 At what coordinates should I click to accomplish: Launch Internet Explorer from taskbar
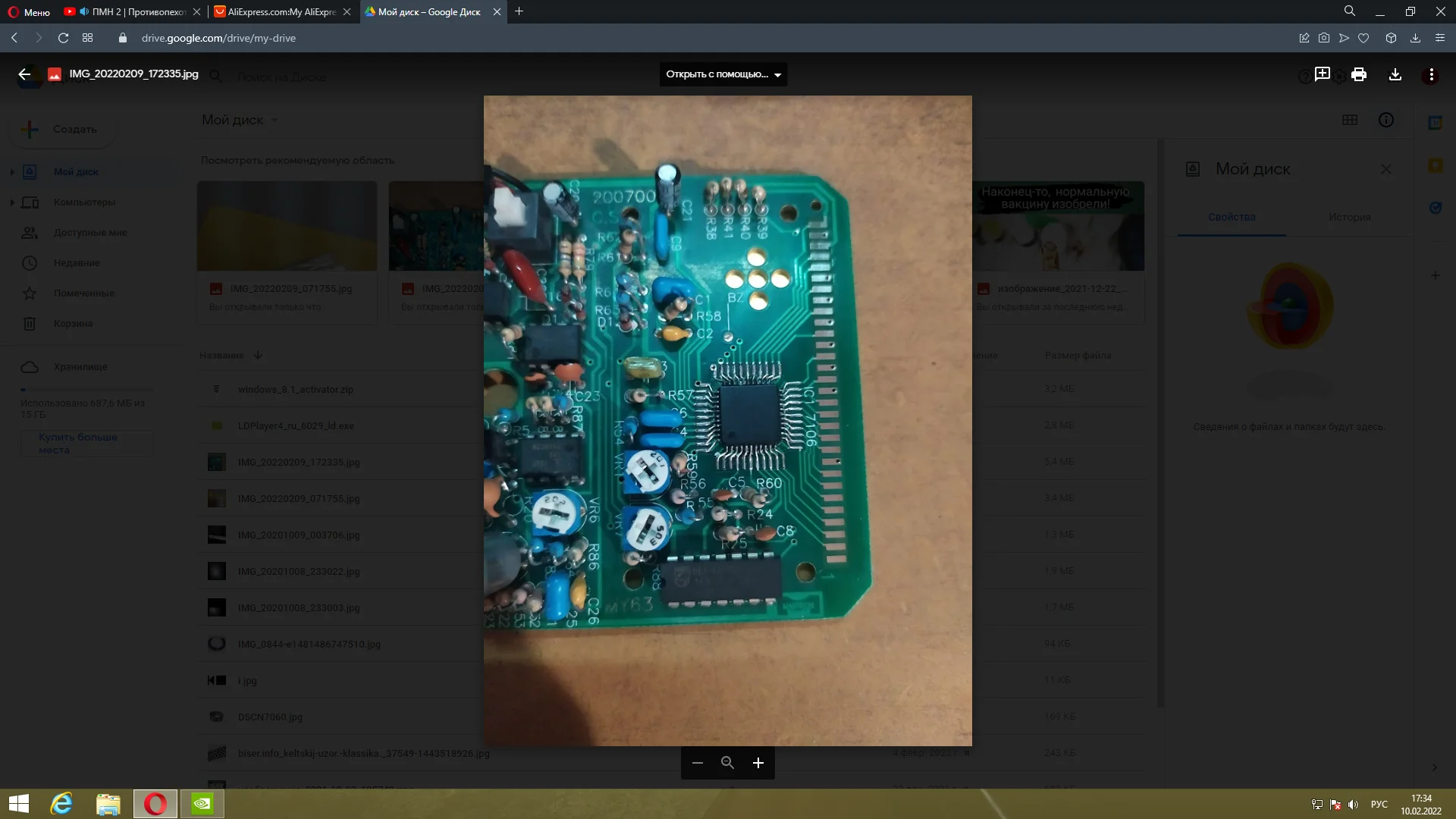[x=61, y=804]
